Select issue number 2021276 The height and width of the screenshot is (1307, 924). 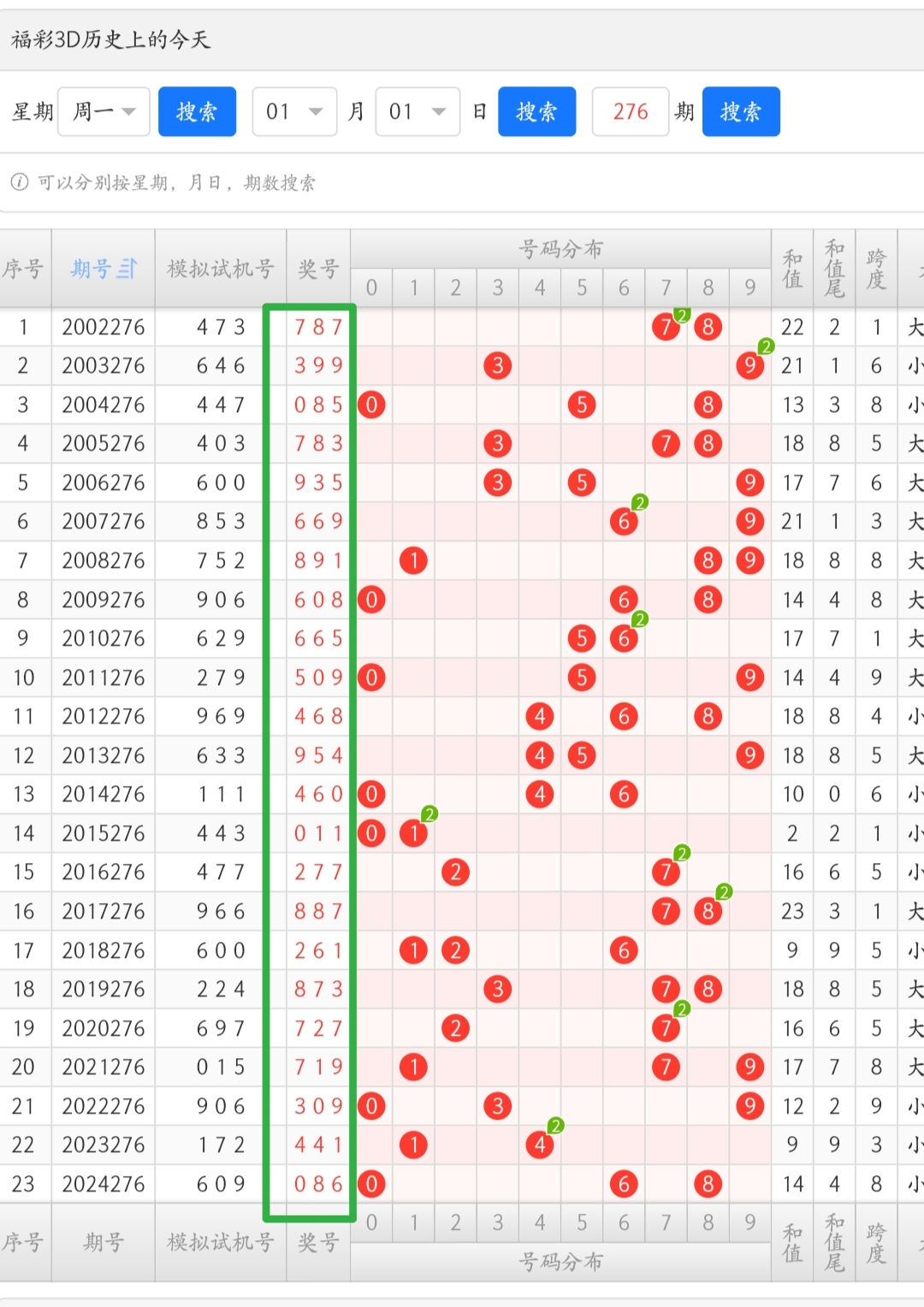coord(104,1067)
